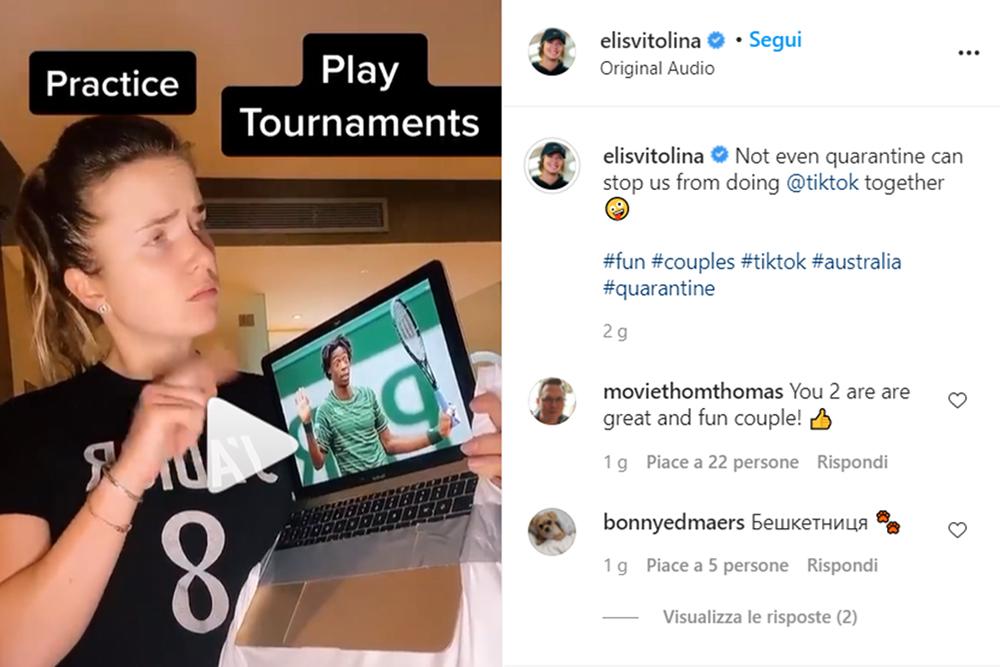Open moviethomthomas's profile picture

552,401
